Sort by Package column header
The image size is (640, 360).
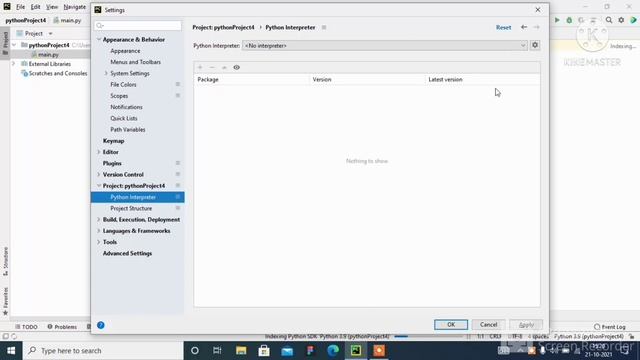click(251, 80)
